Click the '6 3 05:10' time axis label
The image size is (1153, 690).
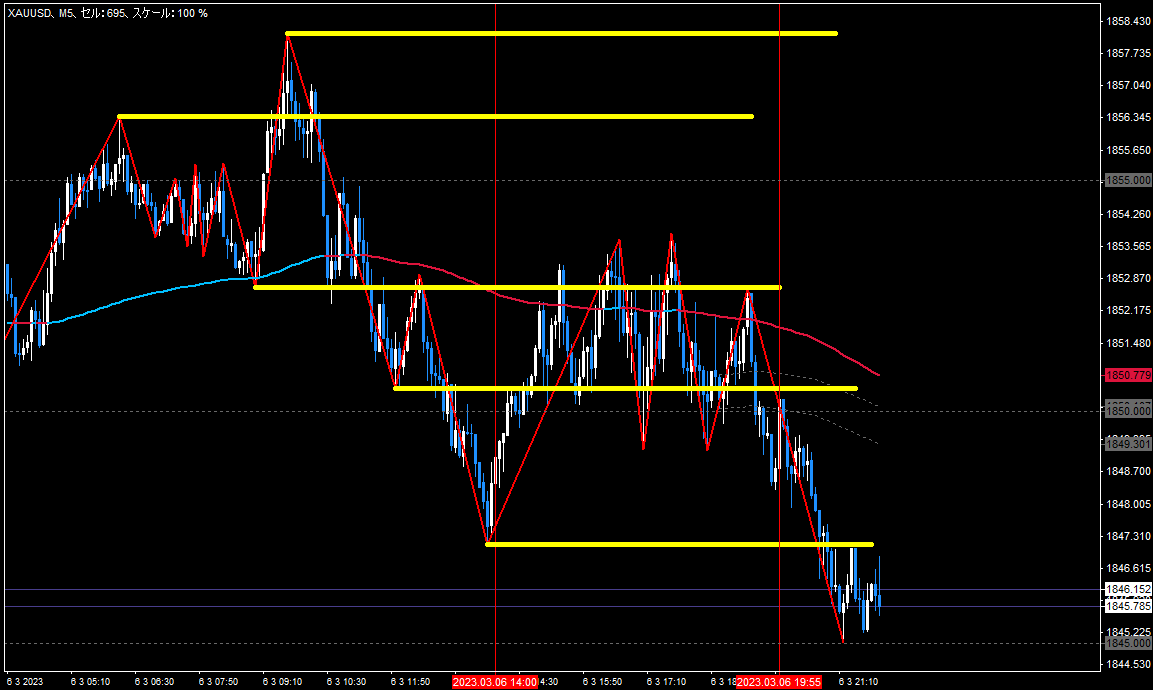click(x=90, y=682)
